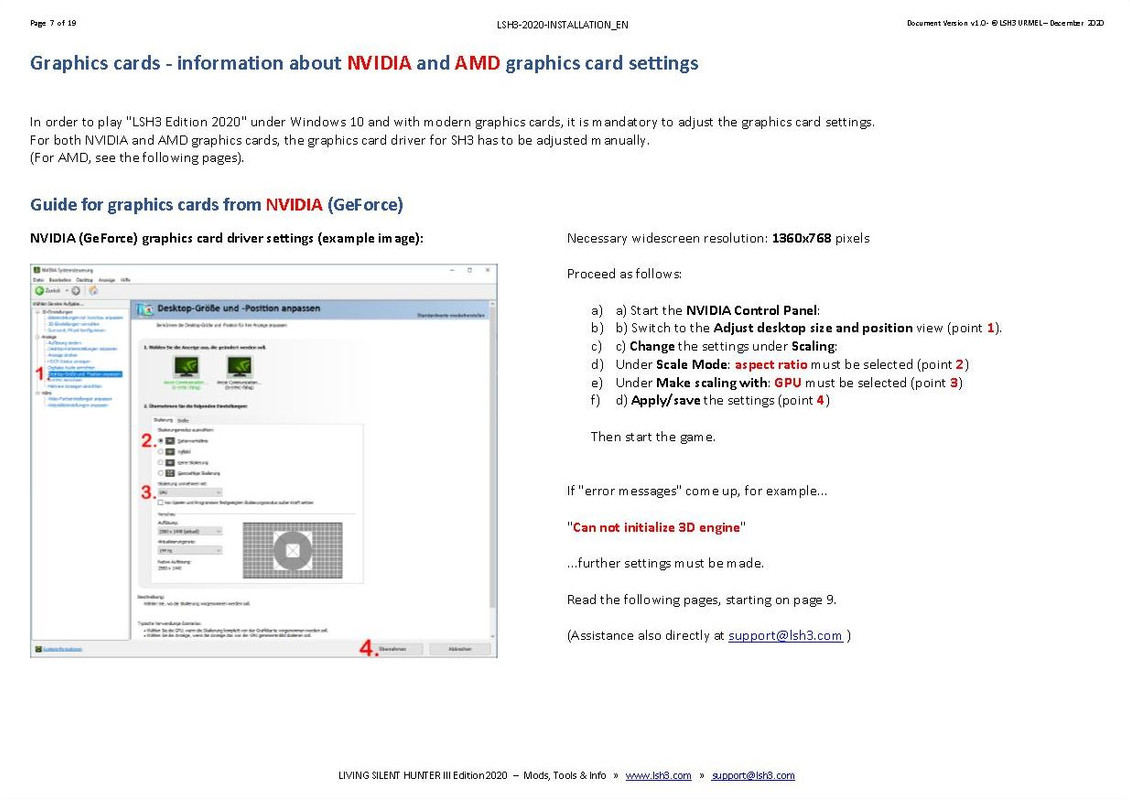Open the Bearbeiten menu

pyautogui.click(x=60, y=280)
